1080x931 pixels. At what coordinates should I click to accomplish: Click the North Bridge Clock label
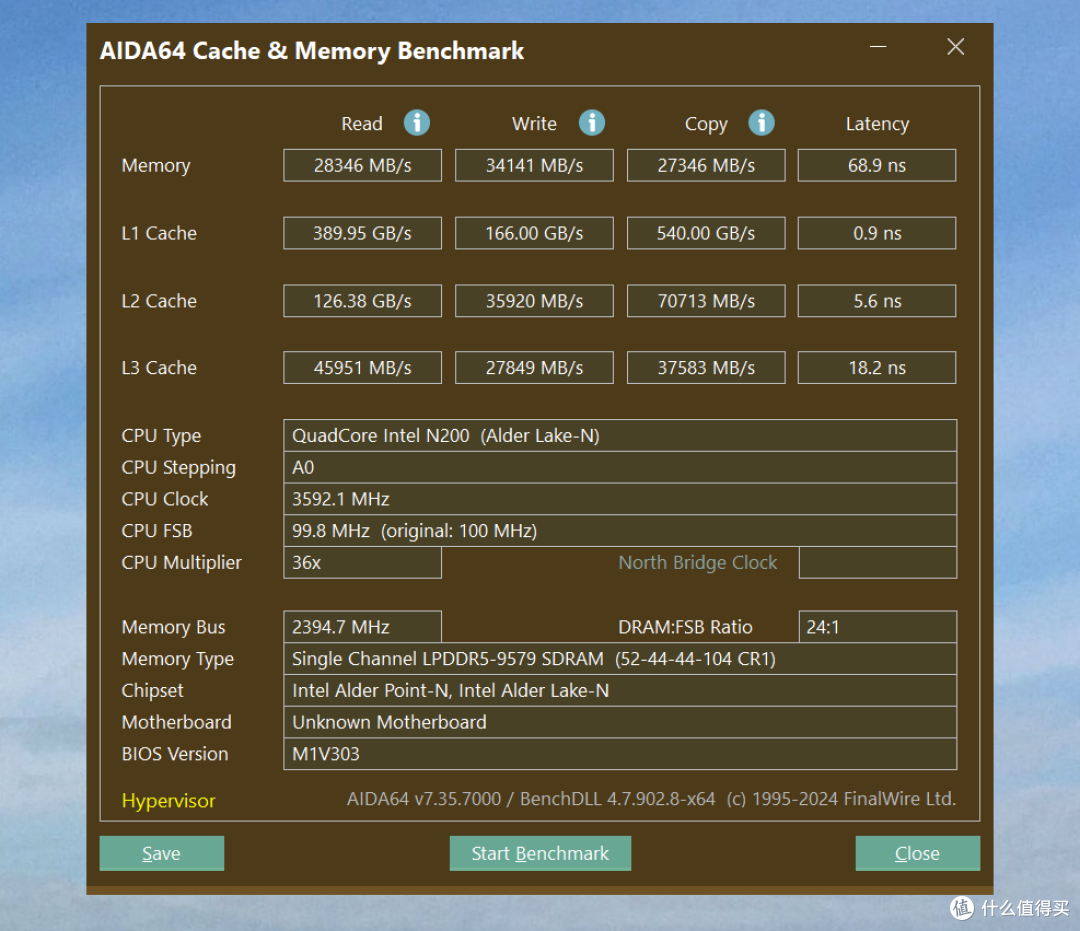point(698,563)
